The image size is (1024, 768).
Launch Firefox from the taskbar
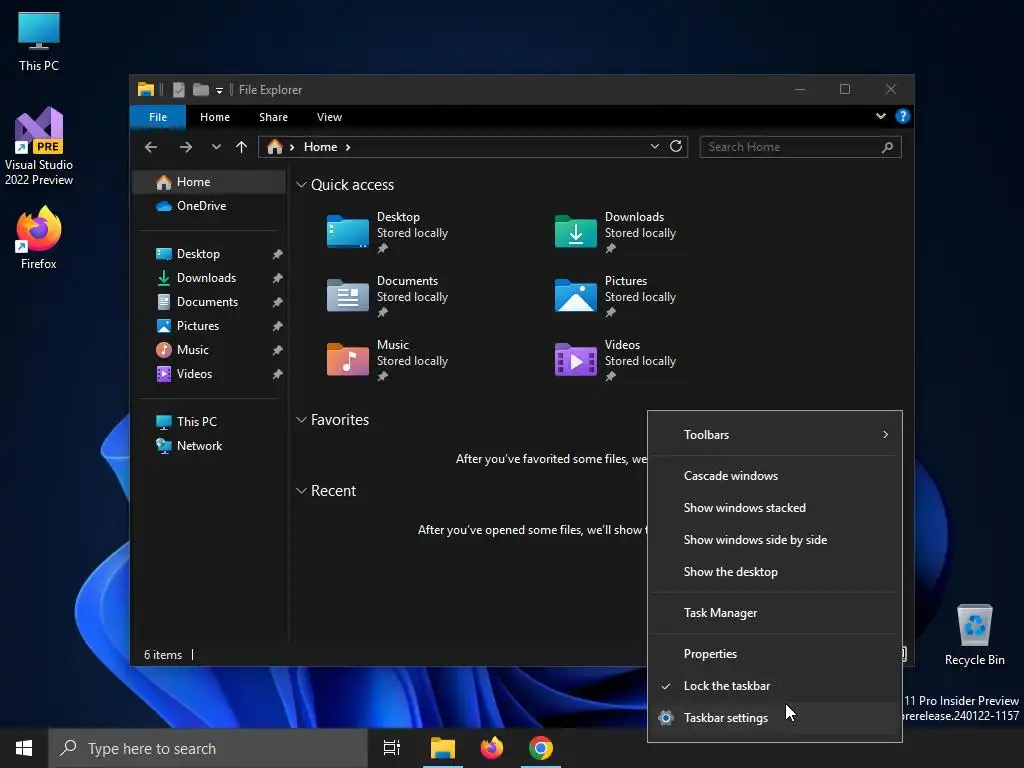coord(492,748)
